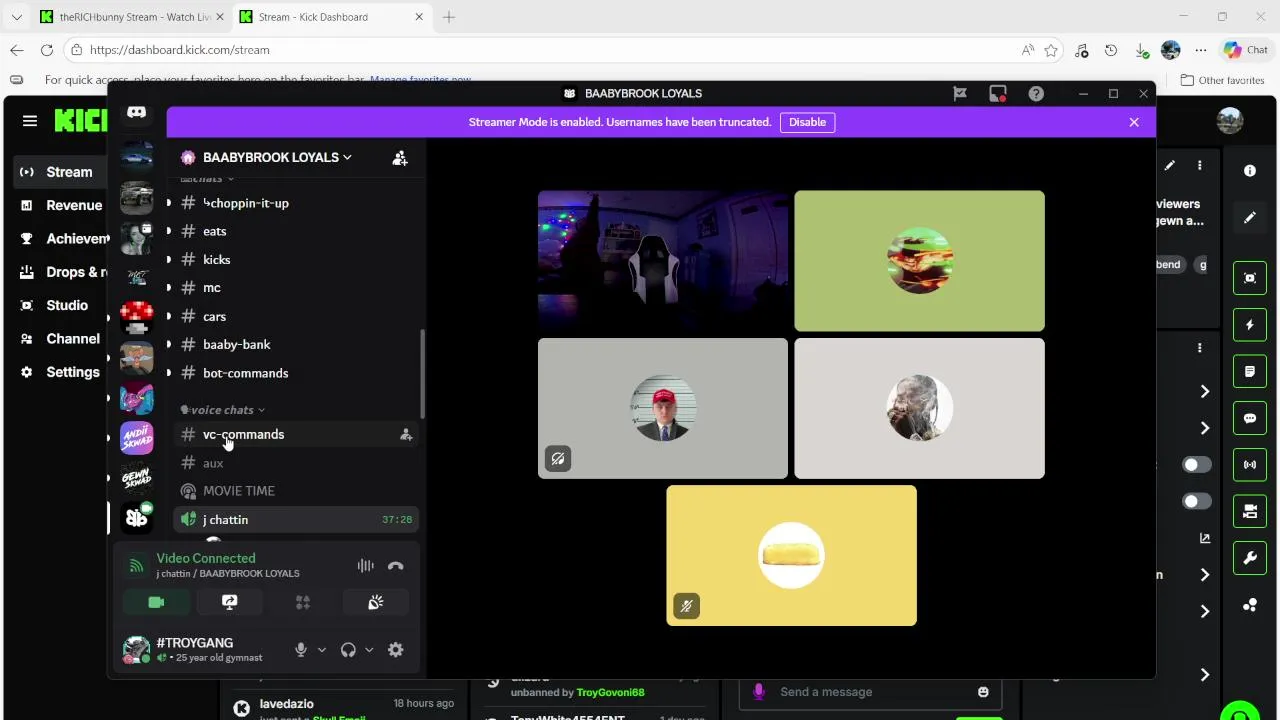Screen dimensions: 1280x720
Task: Expand the baaby-bank channel arrow
Action: [168, 345]
